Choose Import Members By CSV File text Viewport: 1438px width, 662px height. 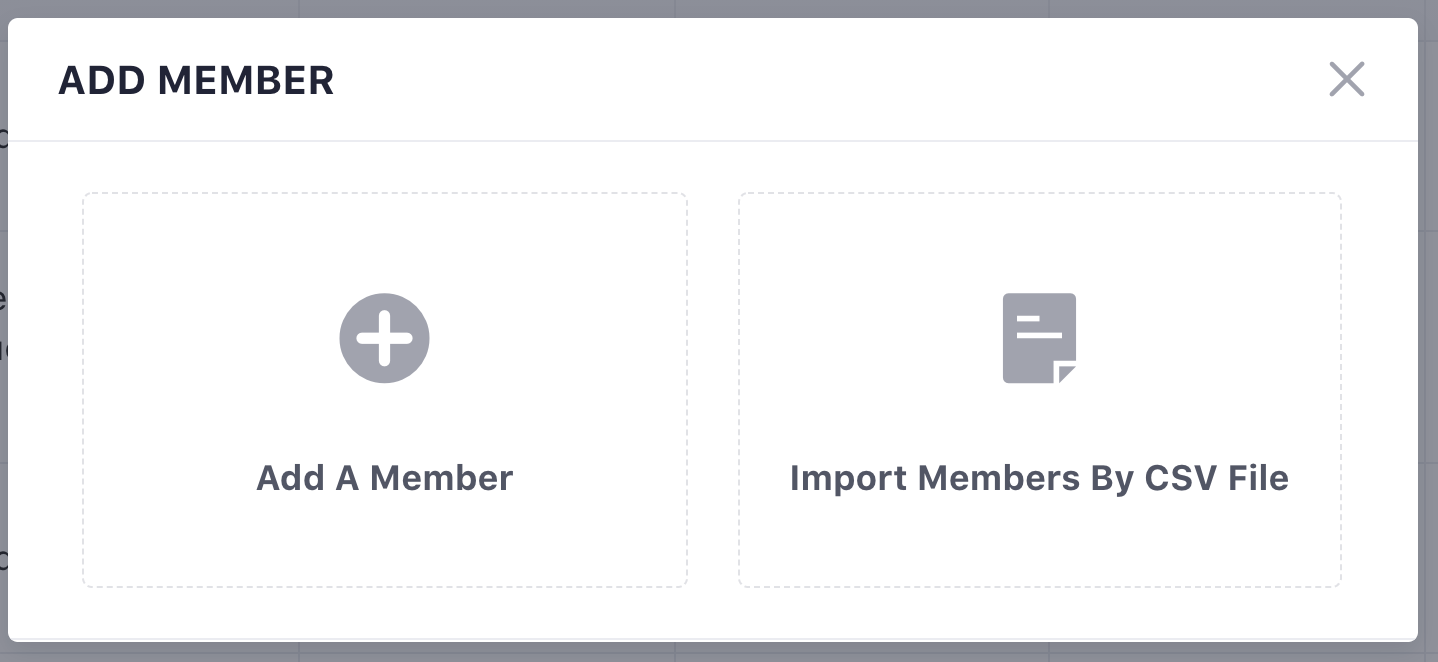tap(1039, 478)
